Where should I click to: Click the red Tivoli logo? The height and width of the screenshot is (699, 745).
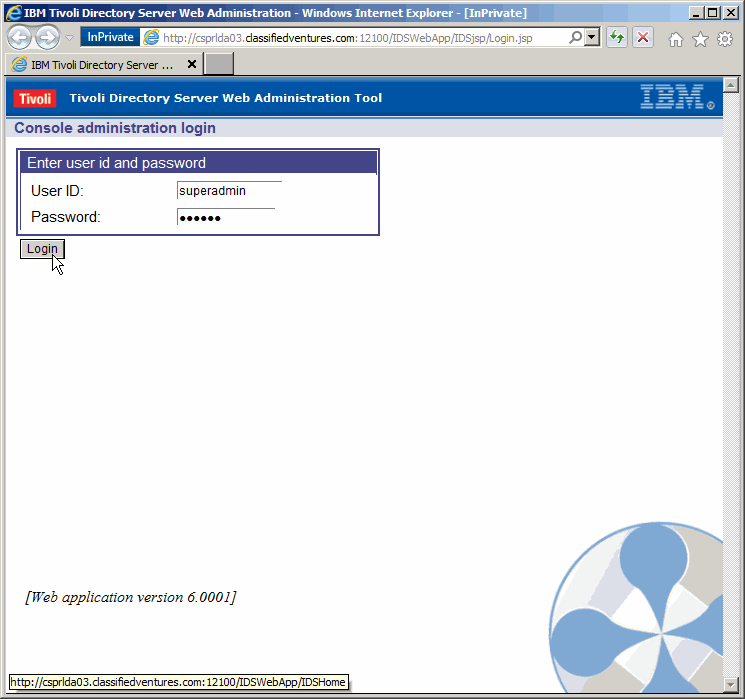(x=35, y=98)
